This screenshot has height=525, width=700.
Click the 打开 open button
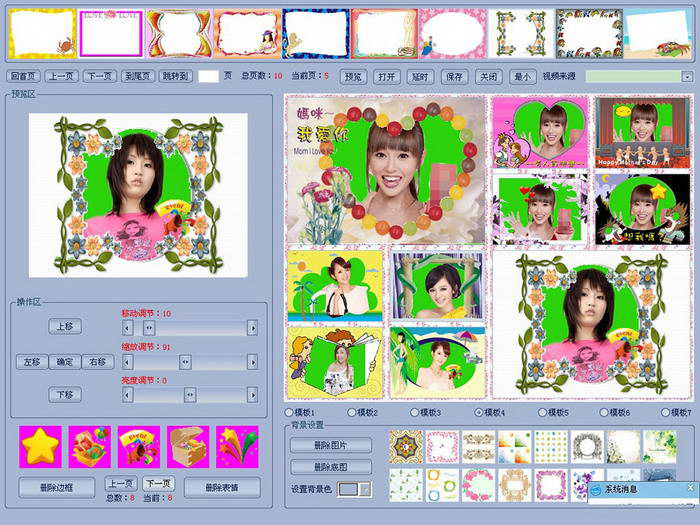click(x=387, y=77)
